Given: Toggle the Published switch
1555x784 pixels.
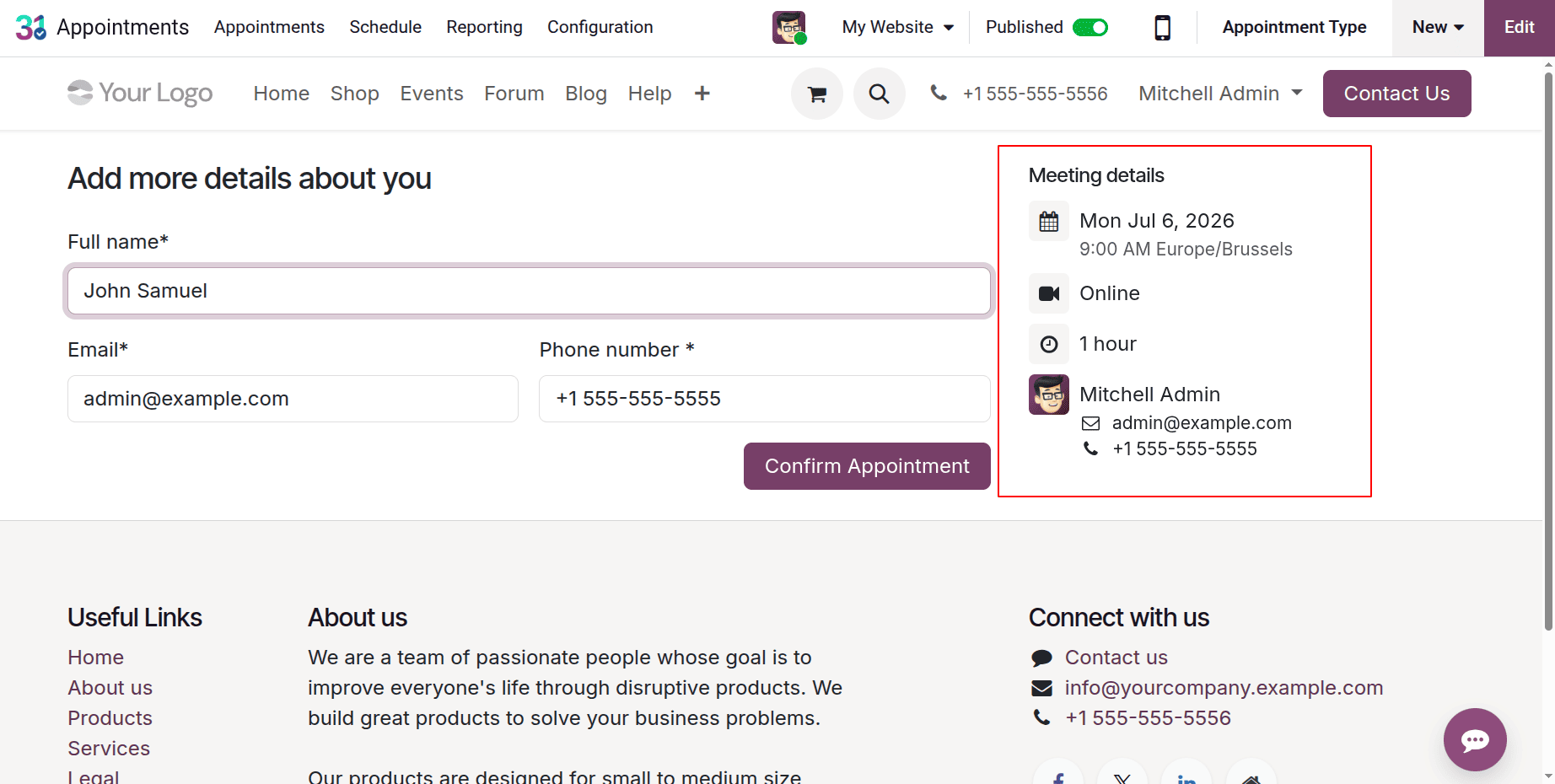Looking at the screenshot, I should click(x=1090, y=27).
